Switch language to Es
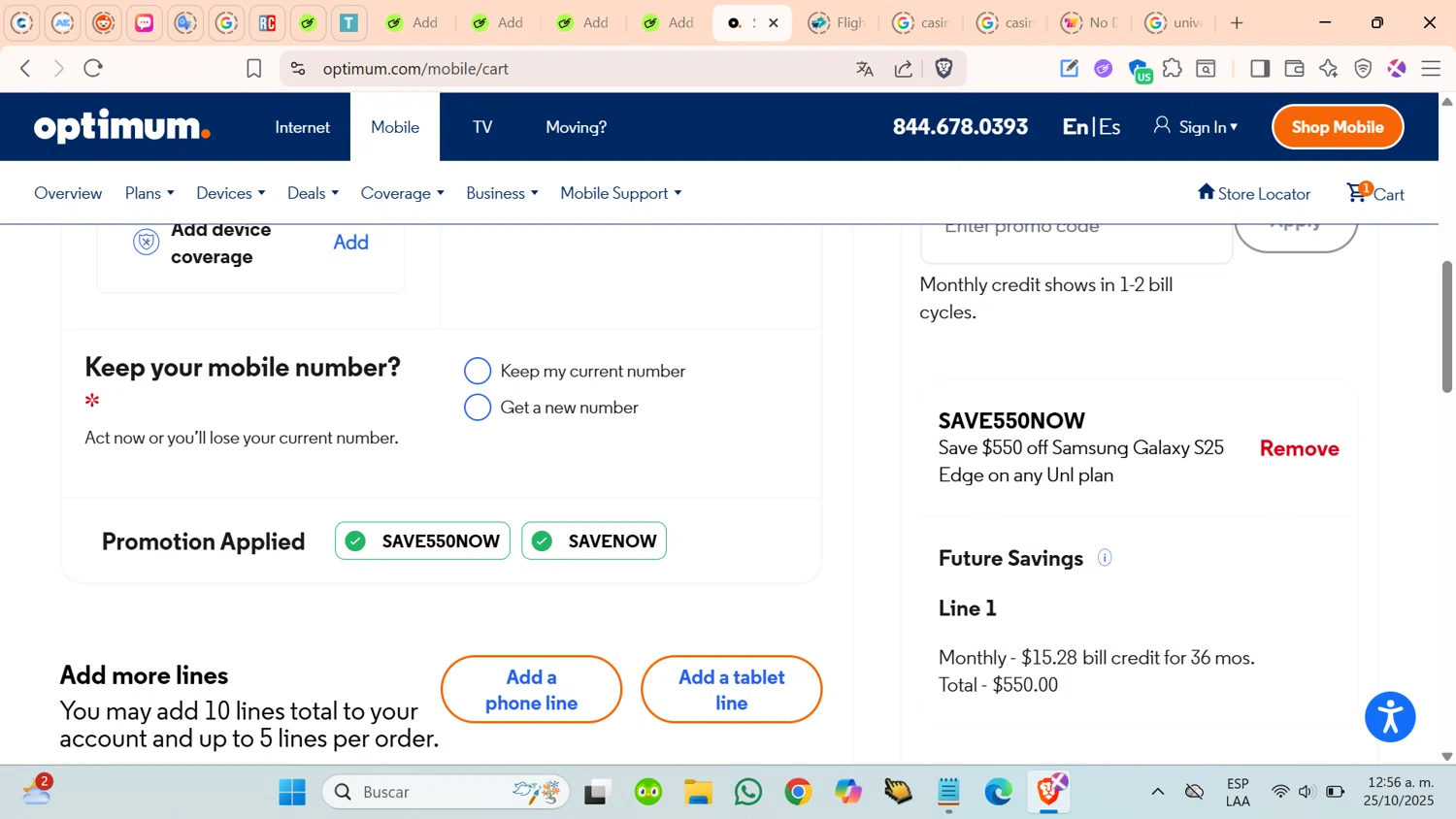The width and height of the screenshot is (1456, 819). [1109, 127]
